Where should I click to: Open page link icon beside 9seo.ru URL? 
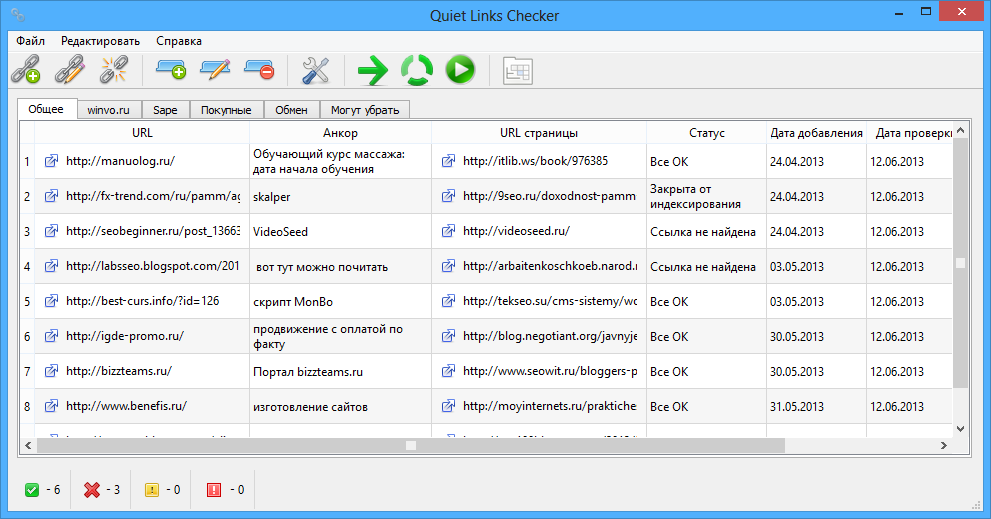[448, 196]
